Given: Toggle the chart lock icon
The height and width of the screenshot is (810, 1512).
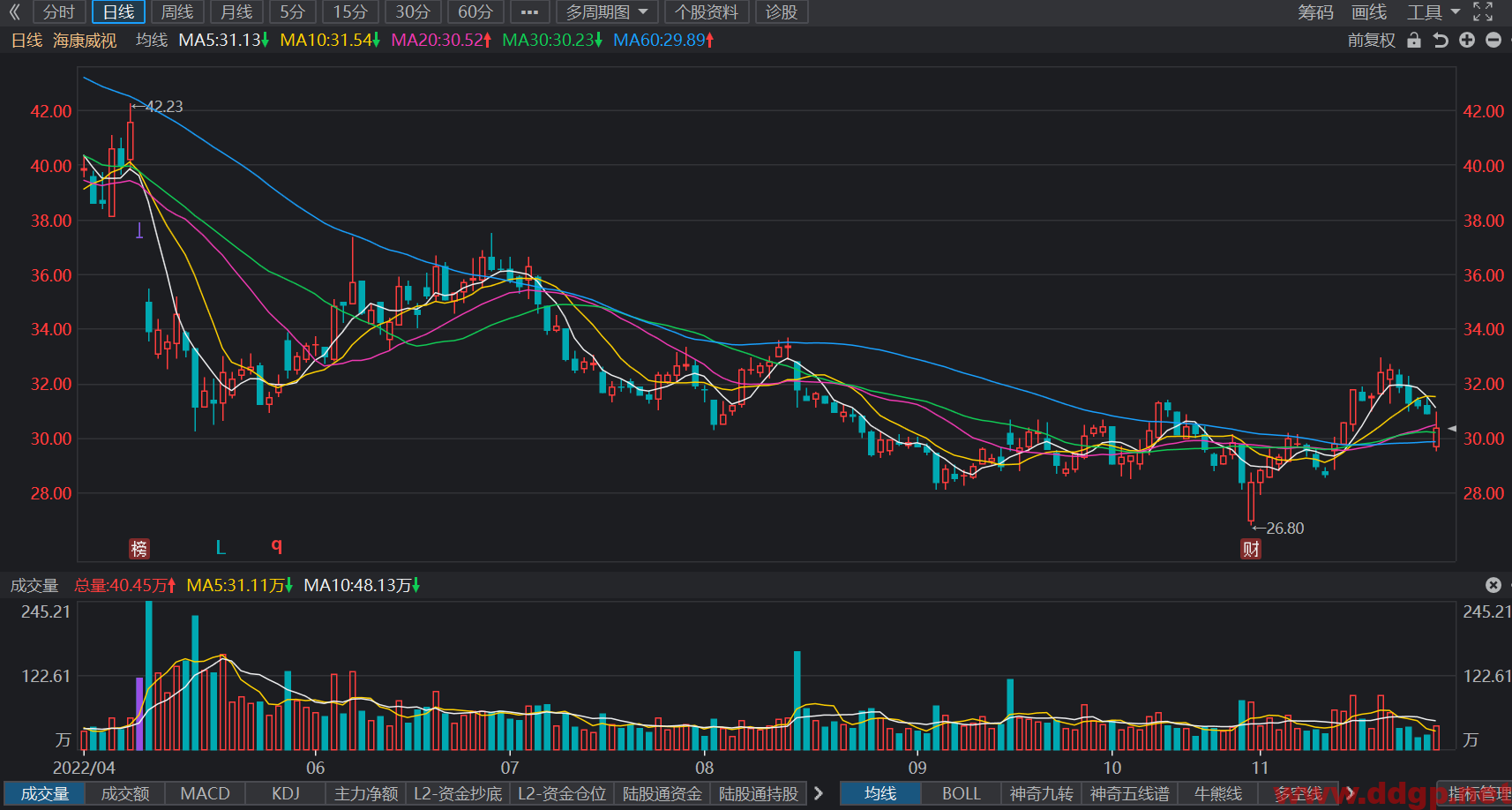Looking at the screenshot, I should coord(1414,40).
